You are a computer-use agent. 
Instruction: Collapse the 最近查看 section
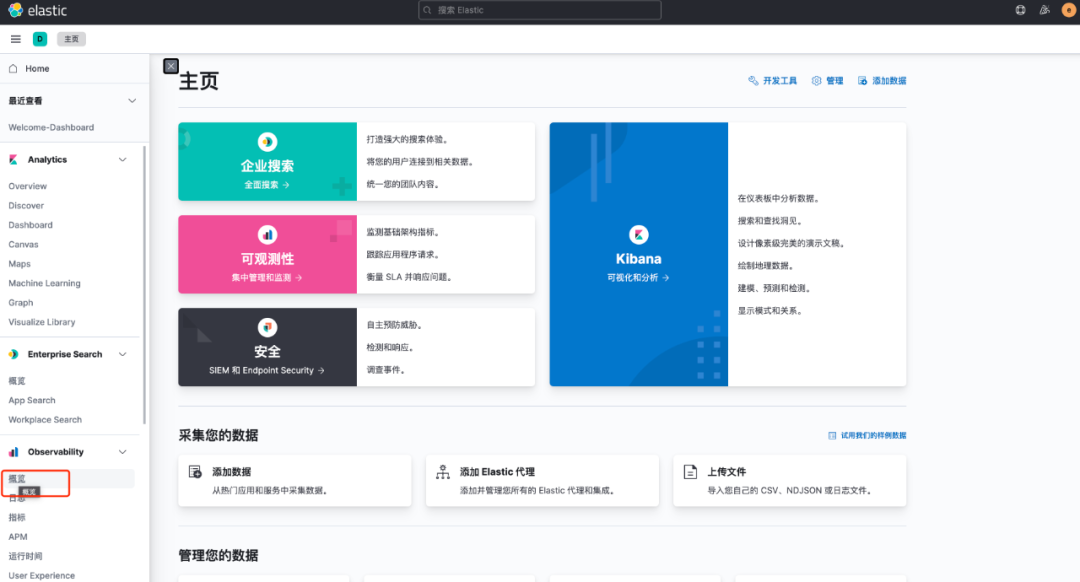tap(132, 101)
